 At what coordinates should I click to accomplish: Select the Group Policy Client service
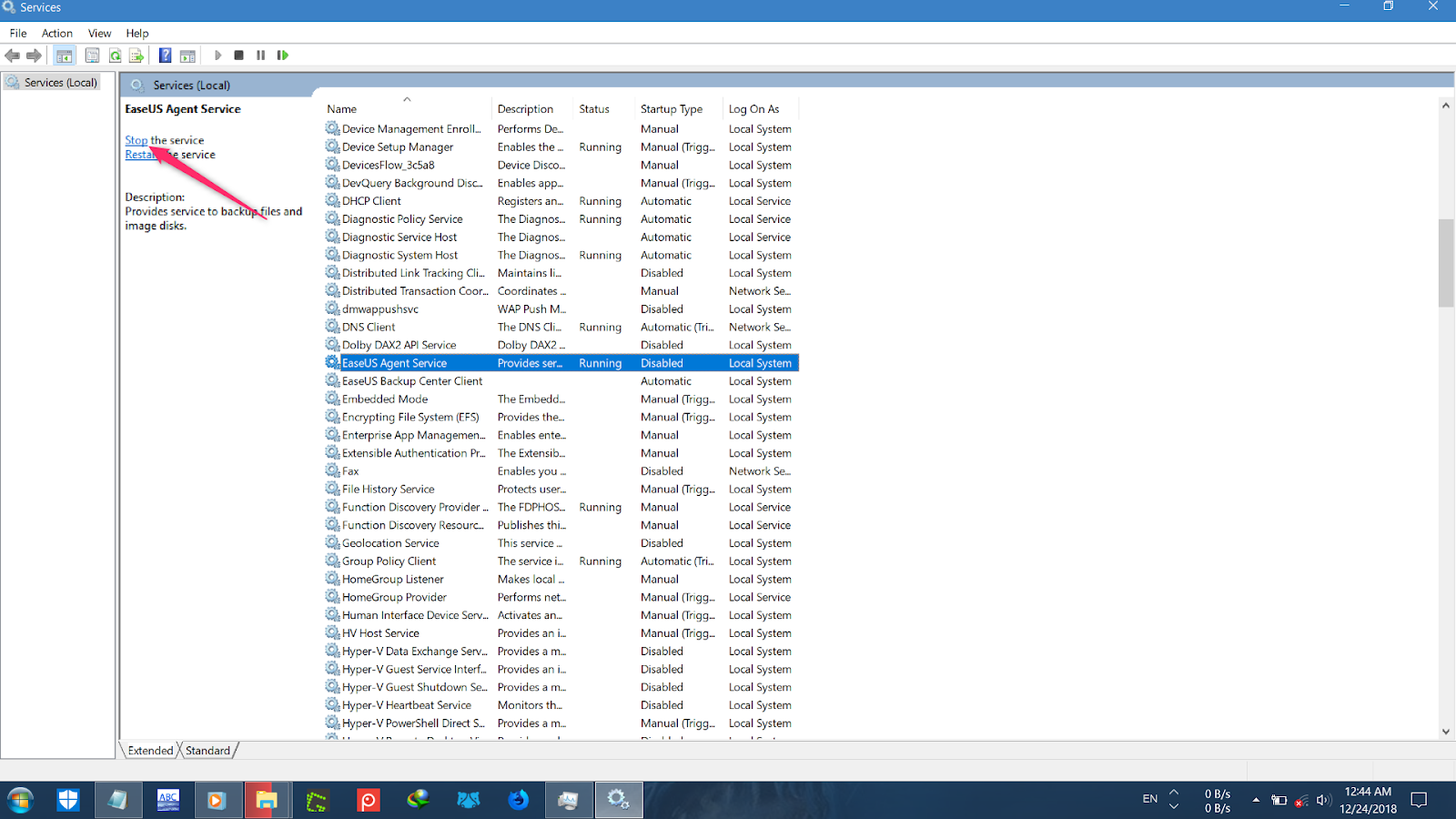point(561,561)
